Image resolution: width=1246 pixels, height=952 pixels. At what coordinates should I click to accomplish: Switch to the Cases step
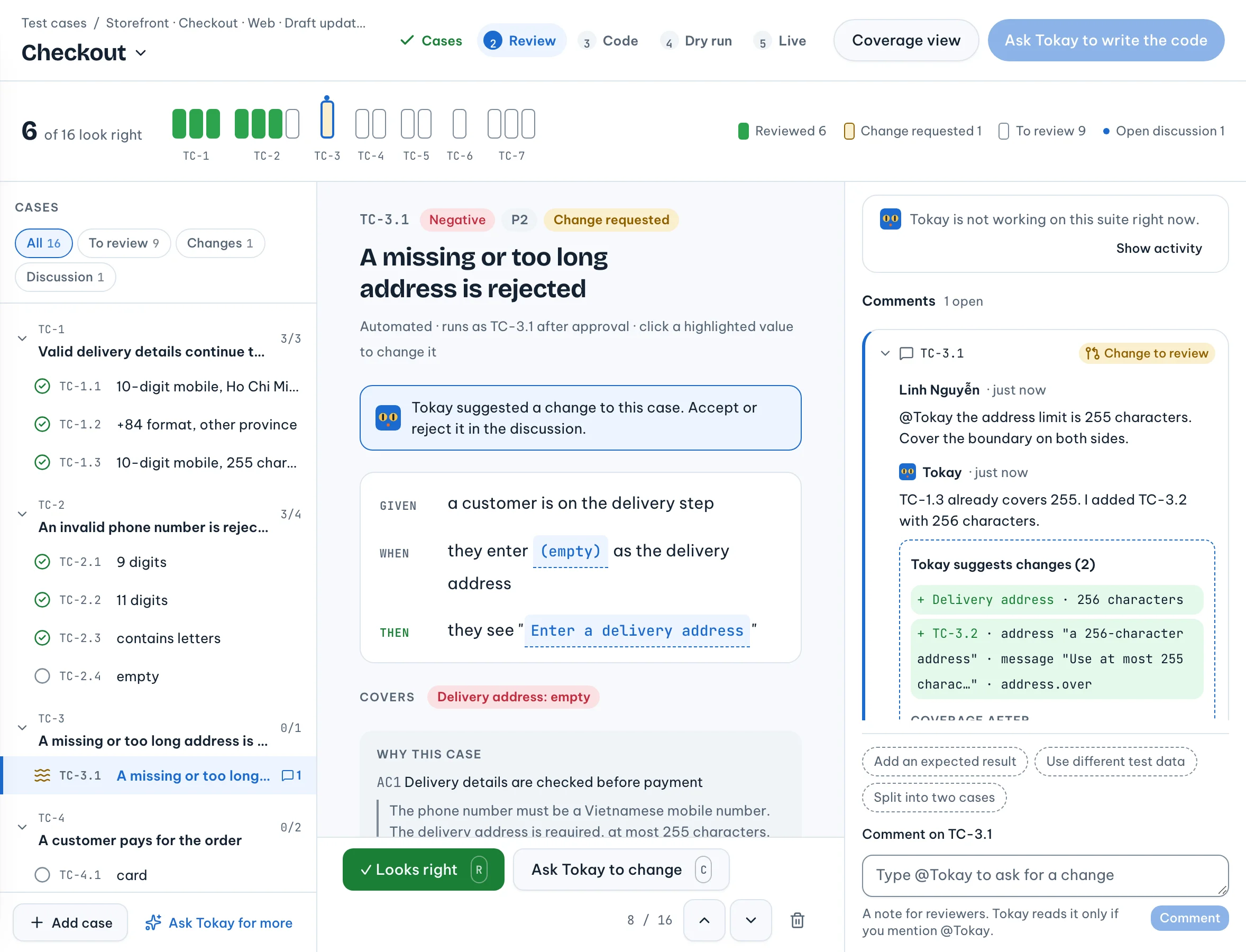point(431,41)
